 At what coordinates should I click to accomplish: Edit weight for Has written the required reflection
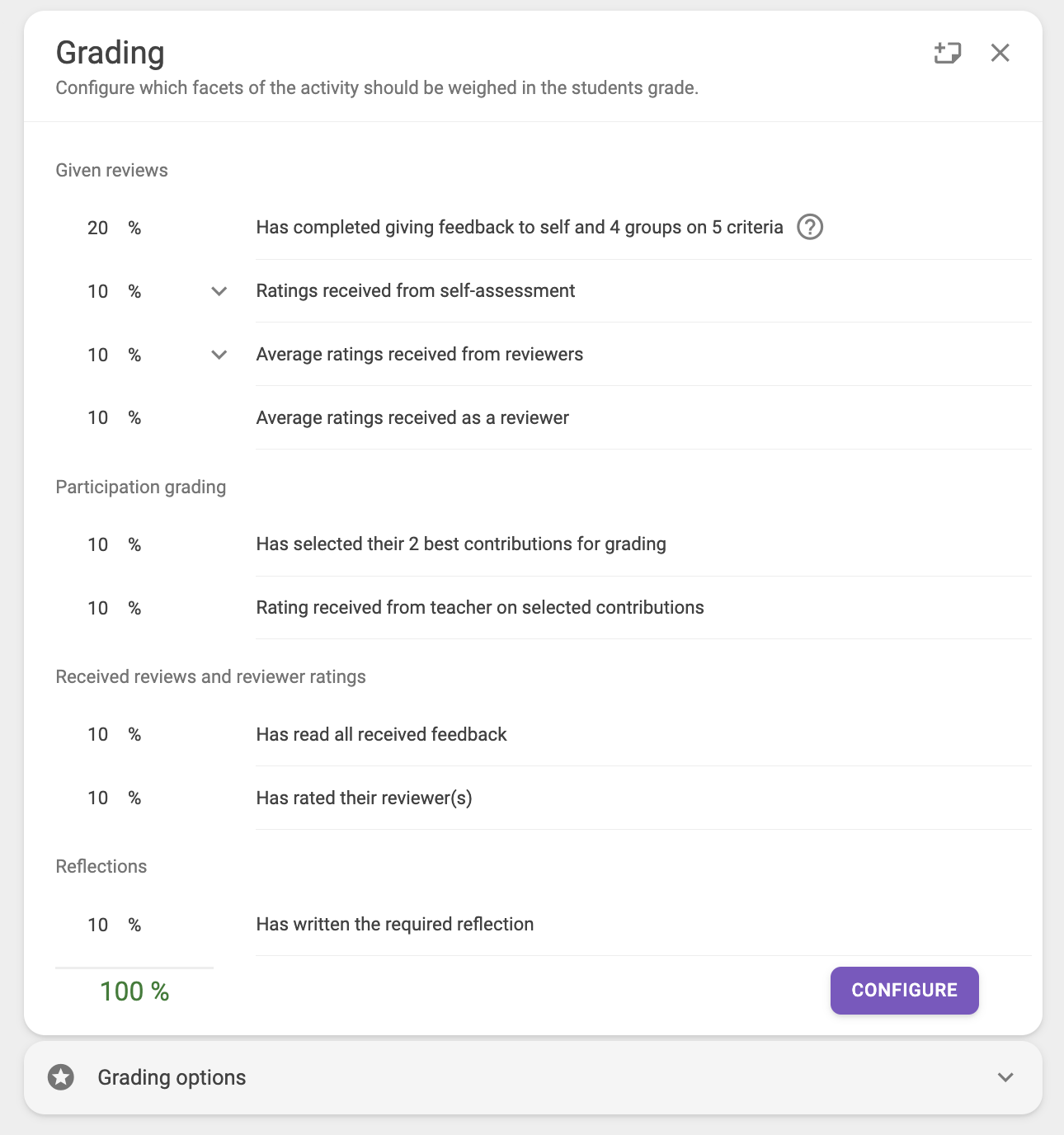point(98,925)
